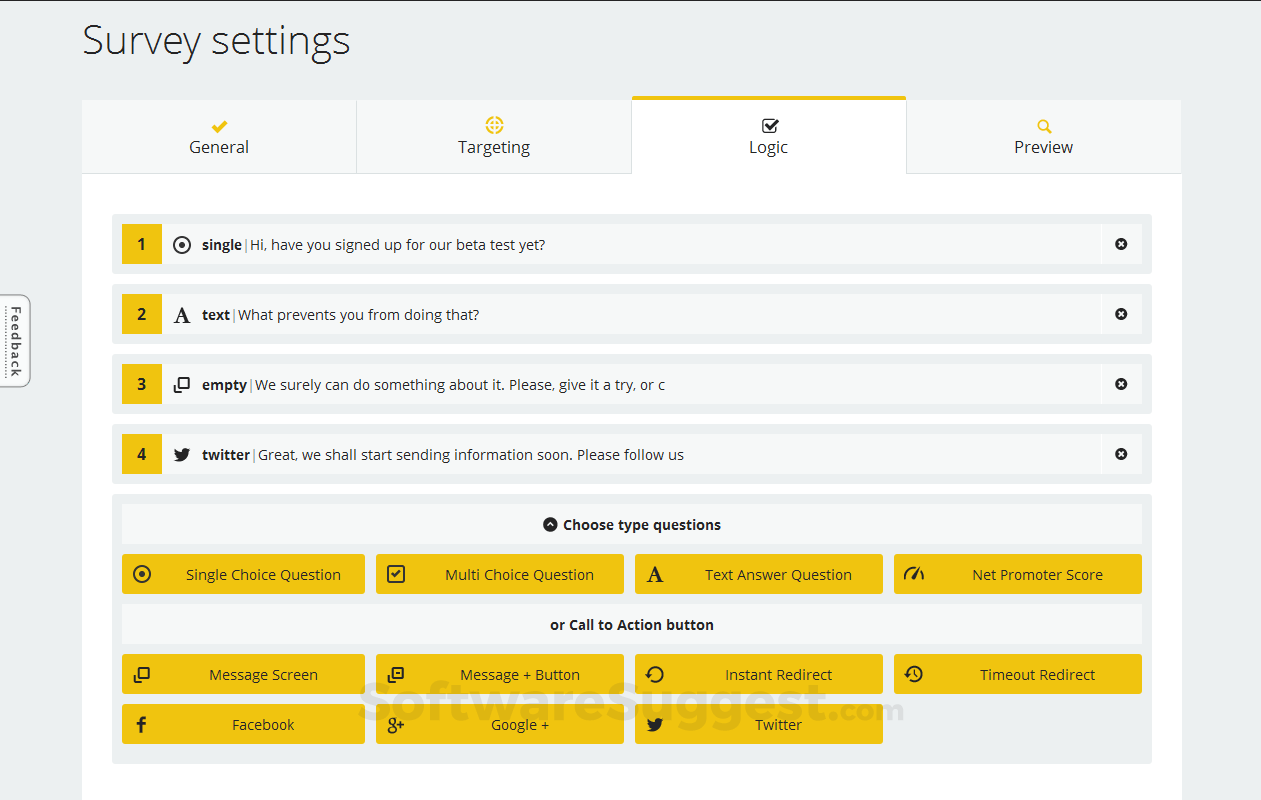The width and height of the screenshot is (1261, 800).
Task: Delete the text question row 2
Action: 1121,314
